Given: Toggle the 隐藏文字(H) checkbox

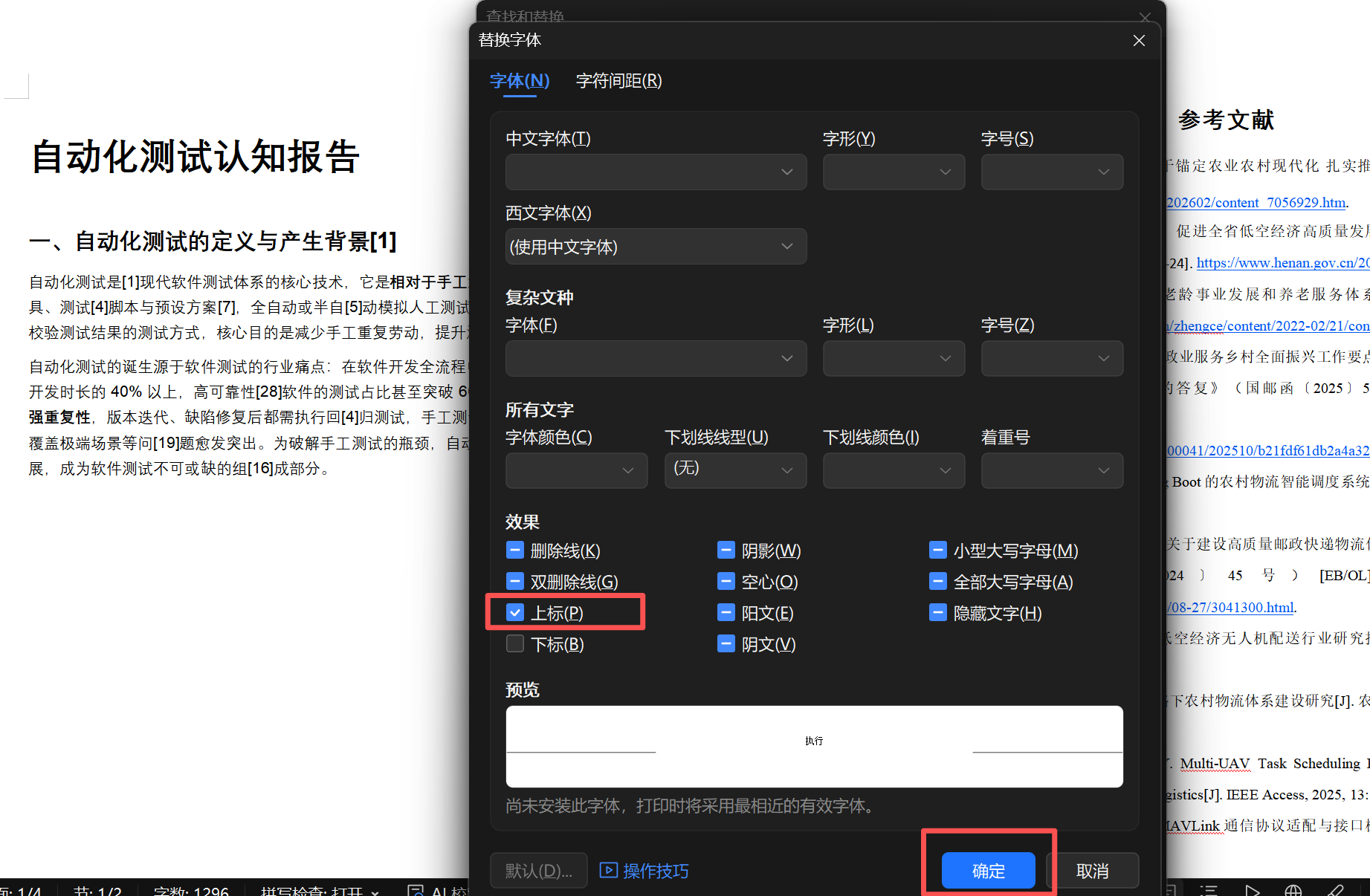Looking at the screenshot, I should (938, 612).
